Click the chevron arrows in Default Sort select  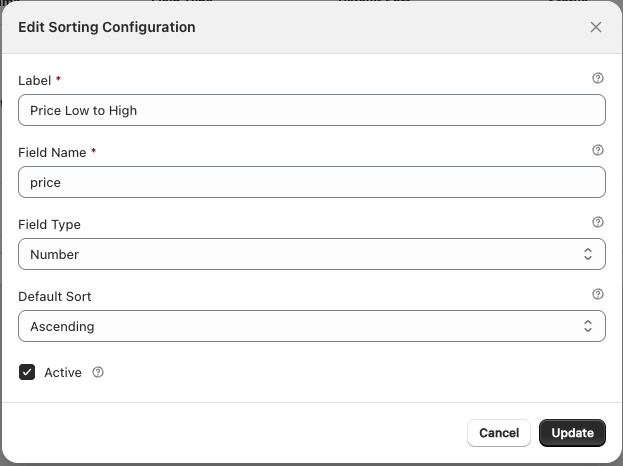588,326
